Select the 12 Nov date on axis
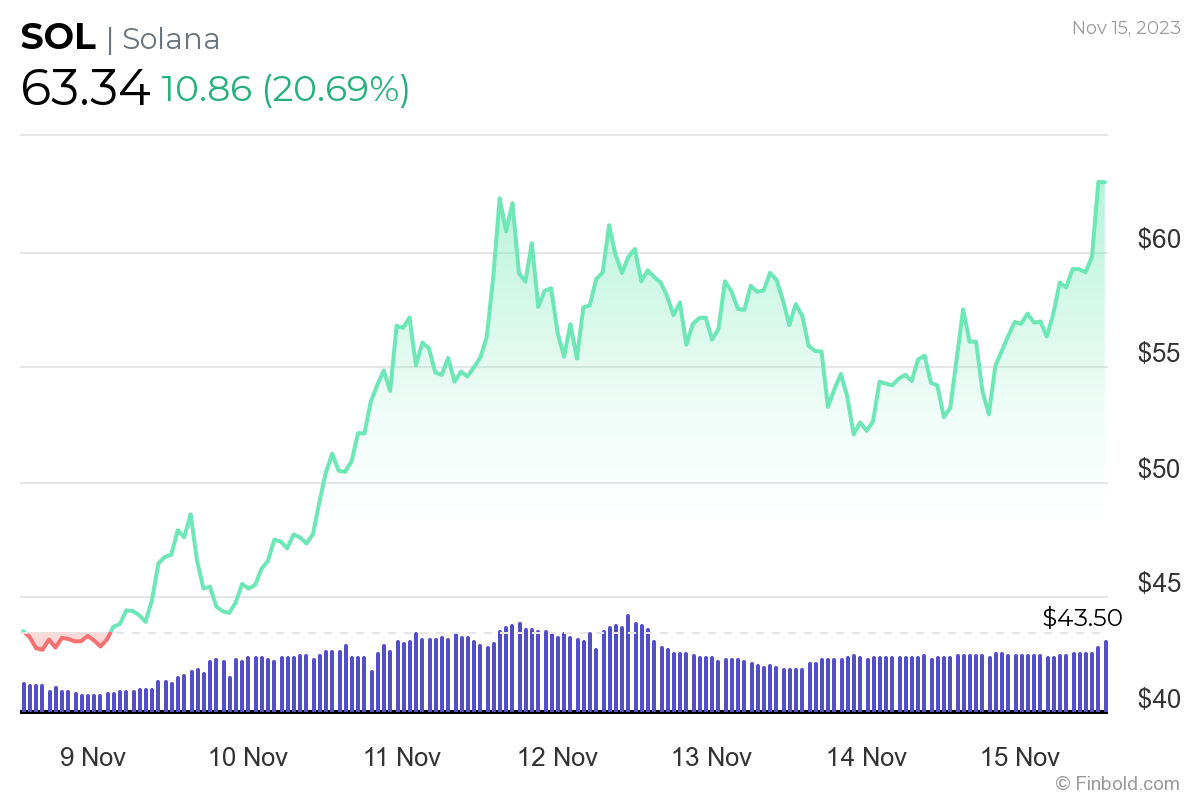 pyautogui.click(x=555, y=757)
